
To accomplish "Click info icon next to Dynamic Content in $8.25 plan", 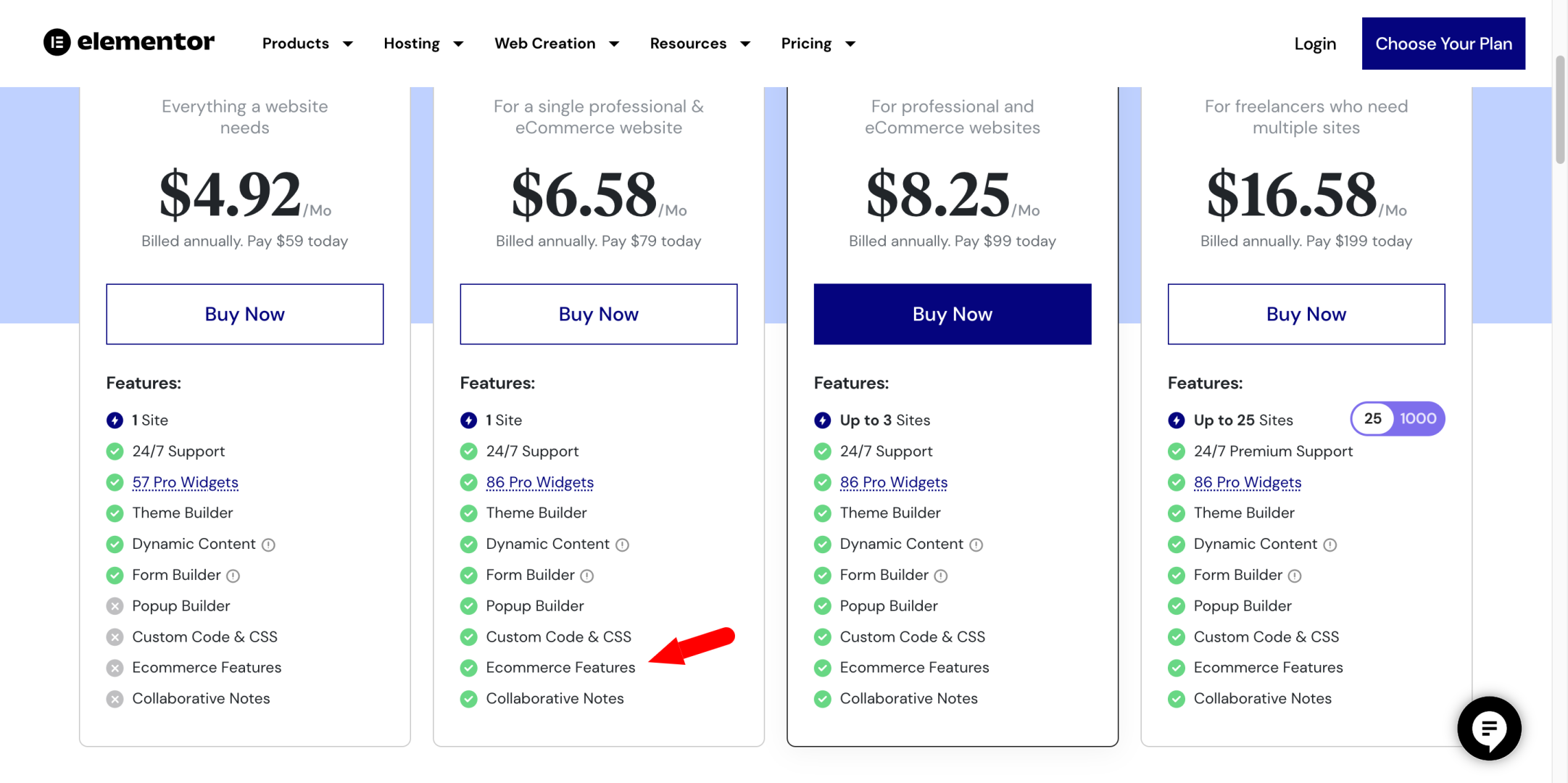I will tap(976, 544).
